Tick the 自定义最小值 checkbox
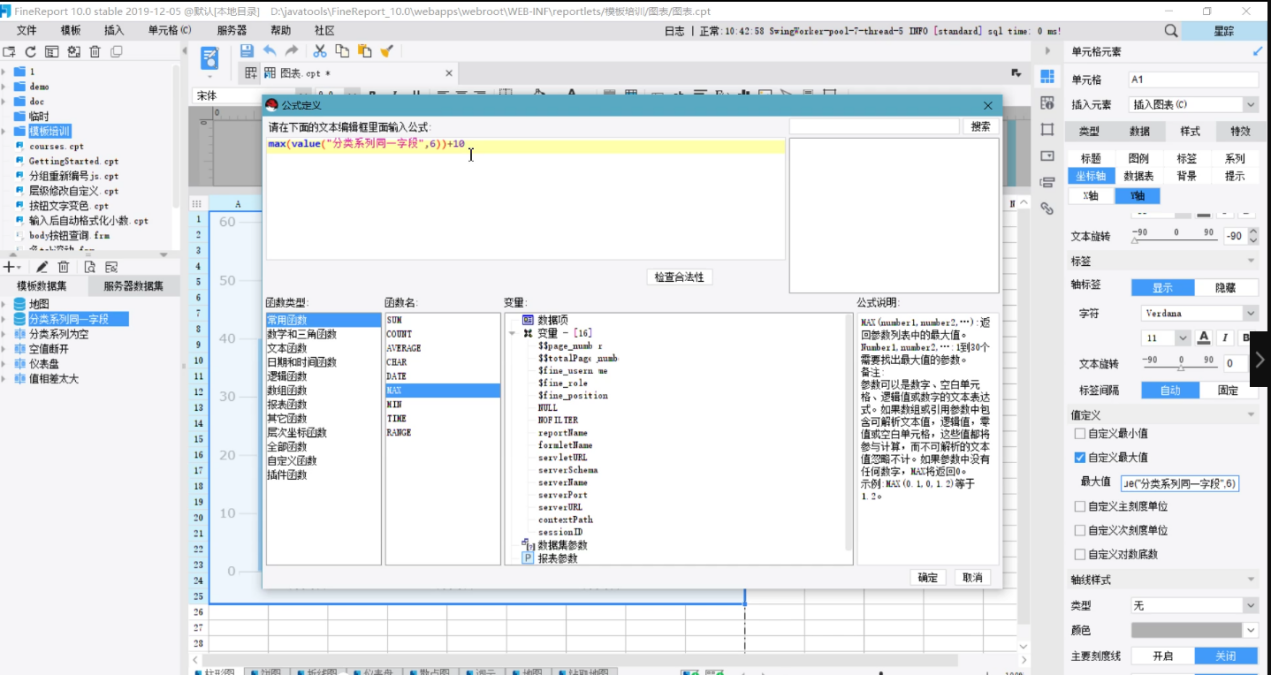 1079,433
